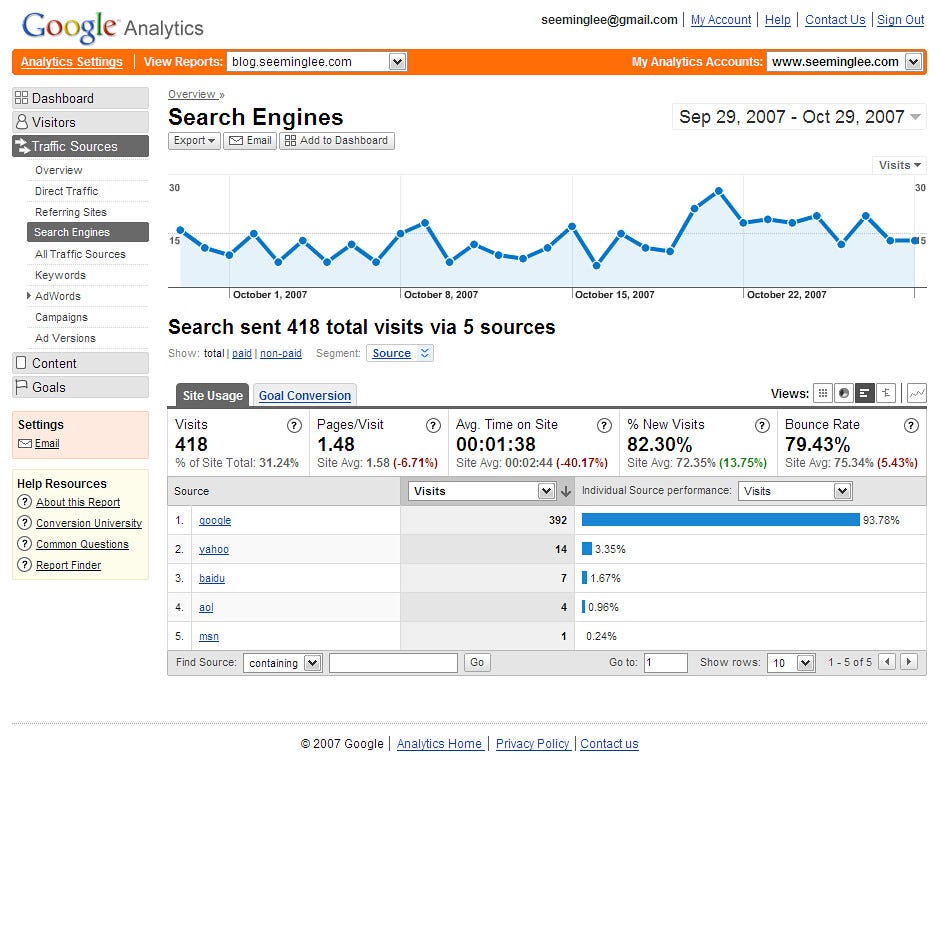Open the Show rows dropdown
Viewport: 939px width, 941px height.
pyautogui.click(x=790, y=662)
